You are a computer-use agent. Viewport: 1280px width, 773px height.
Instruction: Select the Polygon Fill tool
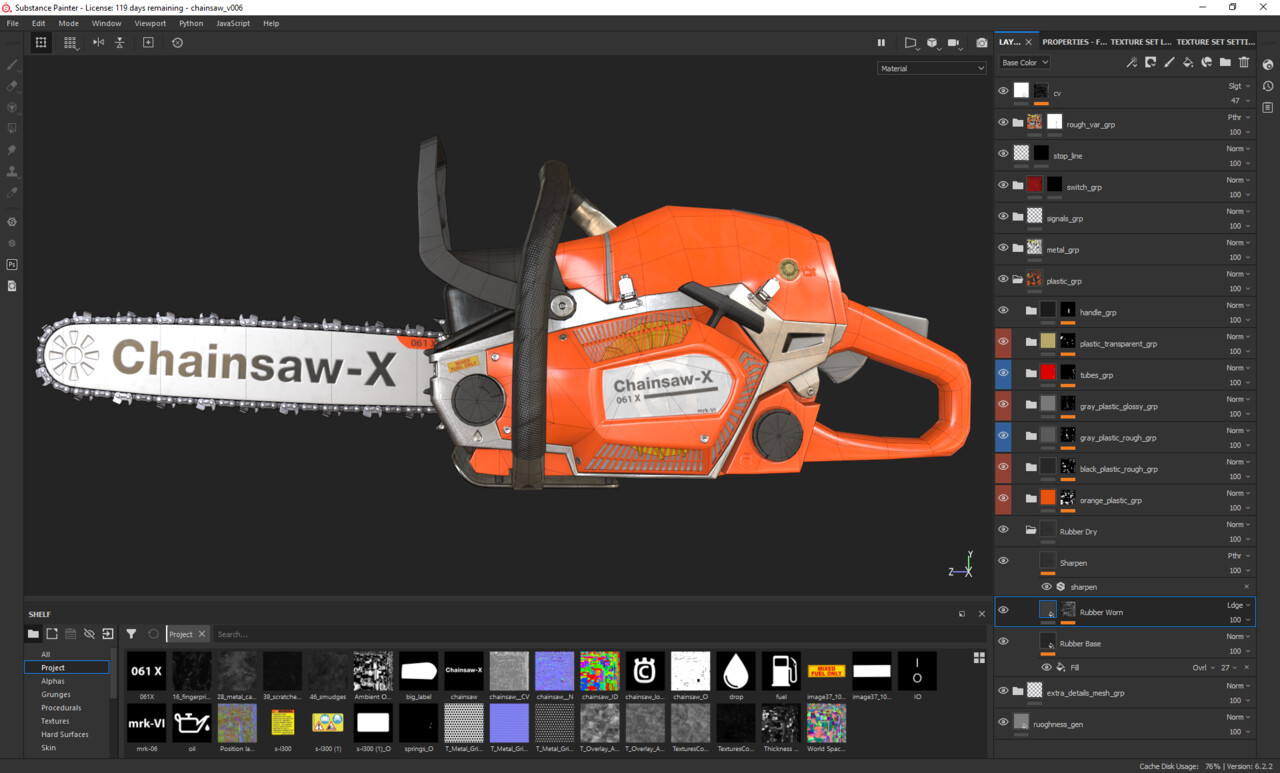pyautogui.click(x=12, y=128)
